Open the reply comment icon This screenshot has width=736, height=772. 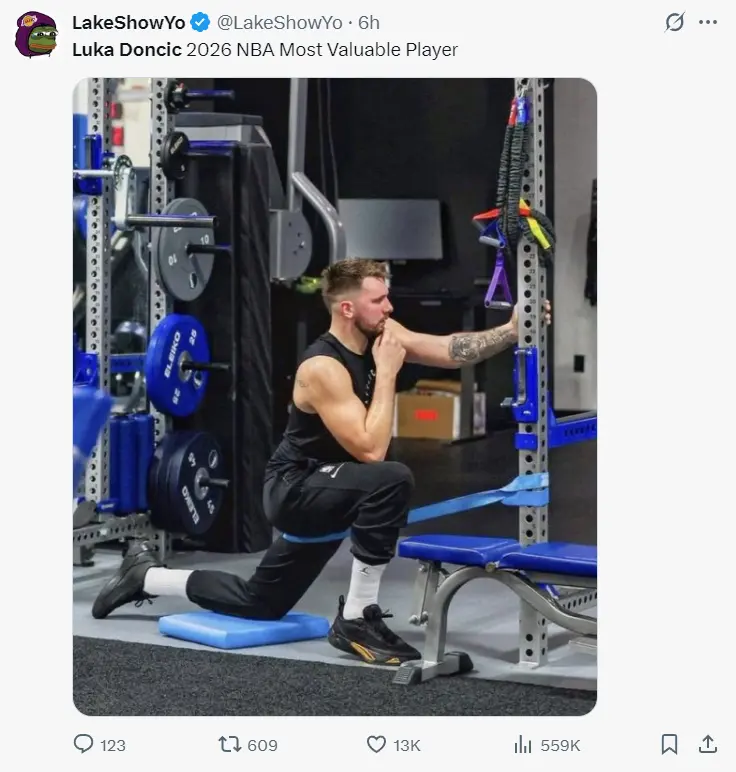[x=83, y=743]
